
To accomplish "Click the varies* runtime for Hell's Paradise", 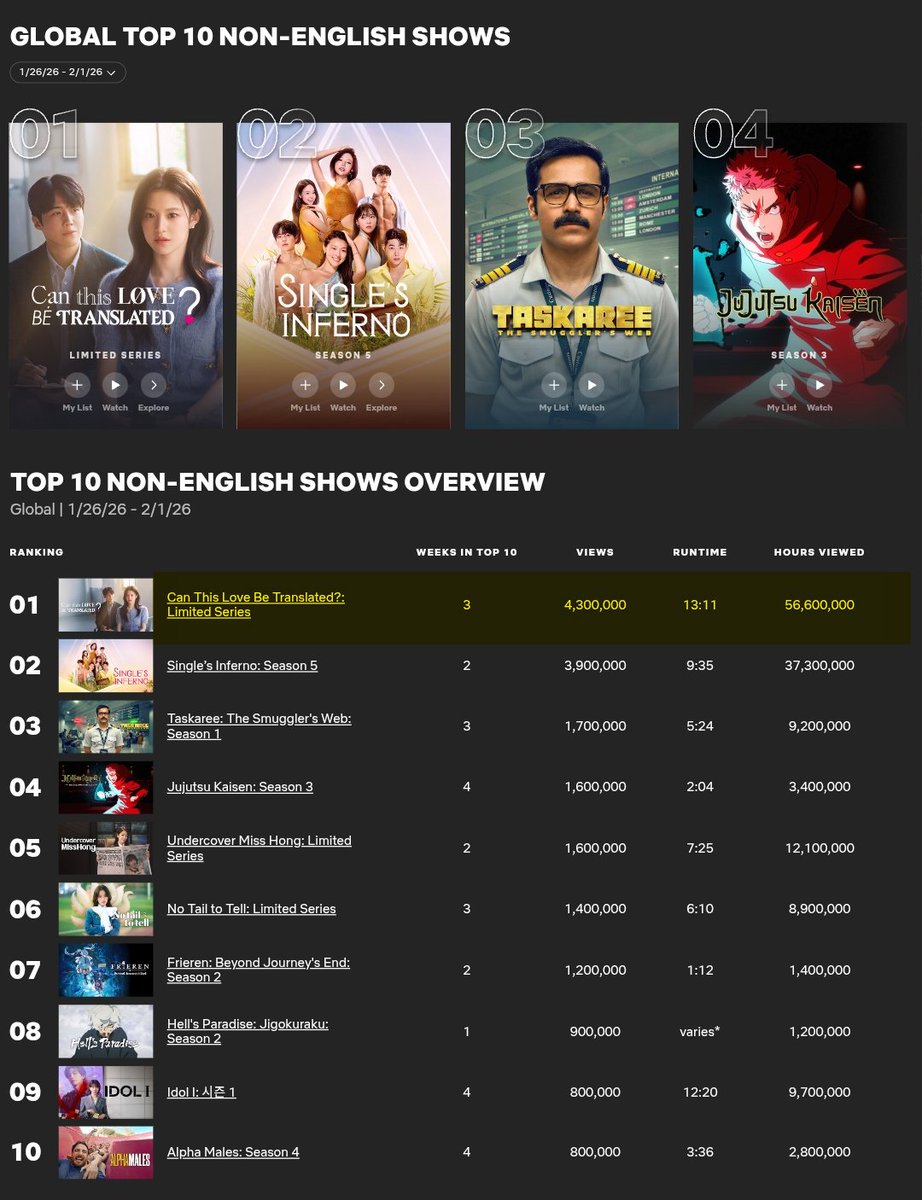I will pyautogui.click(x=700, y=1031).
